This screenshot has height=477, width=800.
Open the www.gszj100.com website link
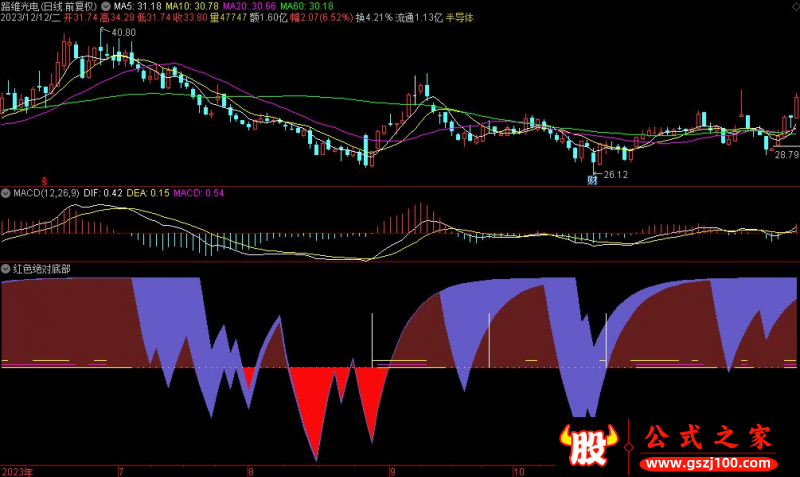pos(706,466)
